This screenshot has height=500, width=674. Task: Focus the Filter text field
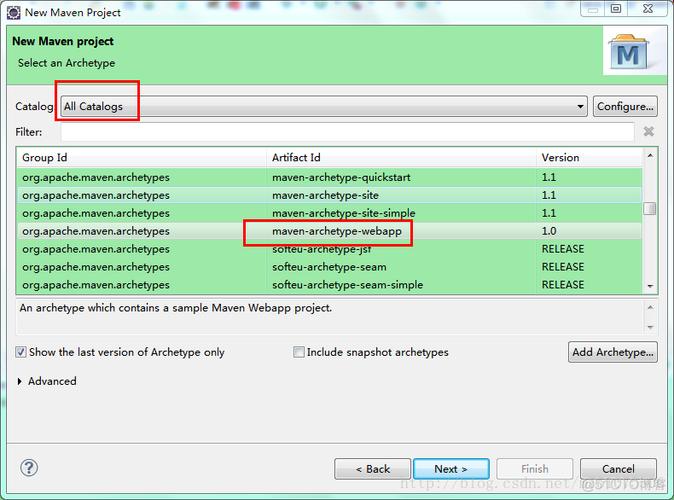(x=347, y=132)
